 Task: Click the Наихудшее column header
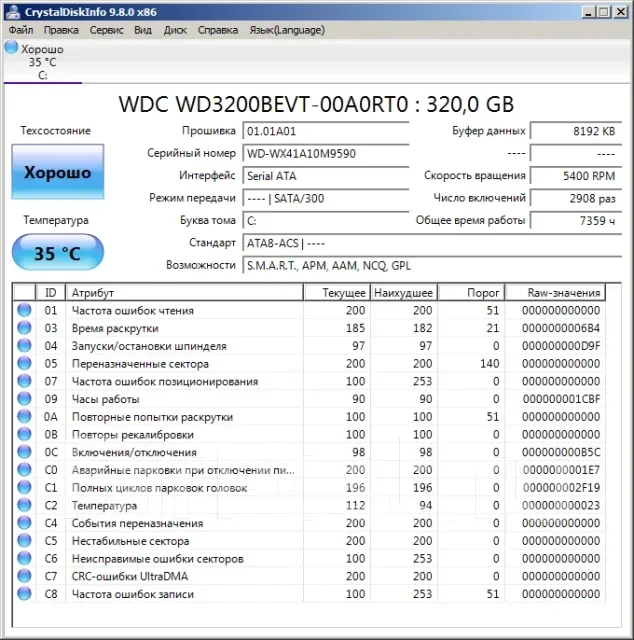[404, 293]
